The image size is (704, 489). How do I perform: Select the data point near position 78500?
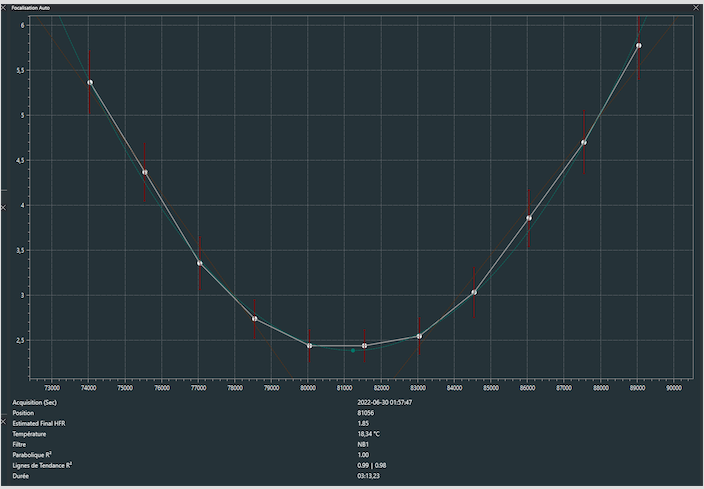pyautogui.click(x=255, y=319)
